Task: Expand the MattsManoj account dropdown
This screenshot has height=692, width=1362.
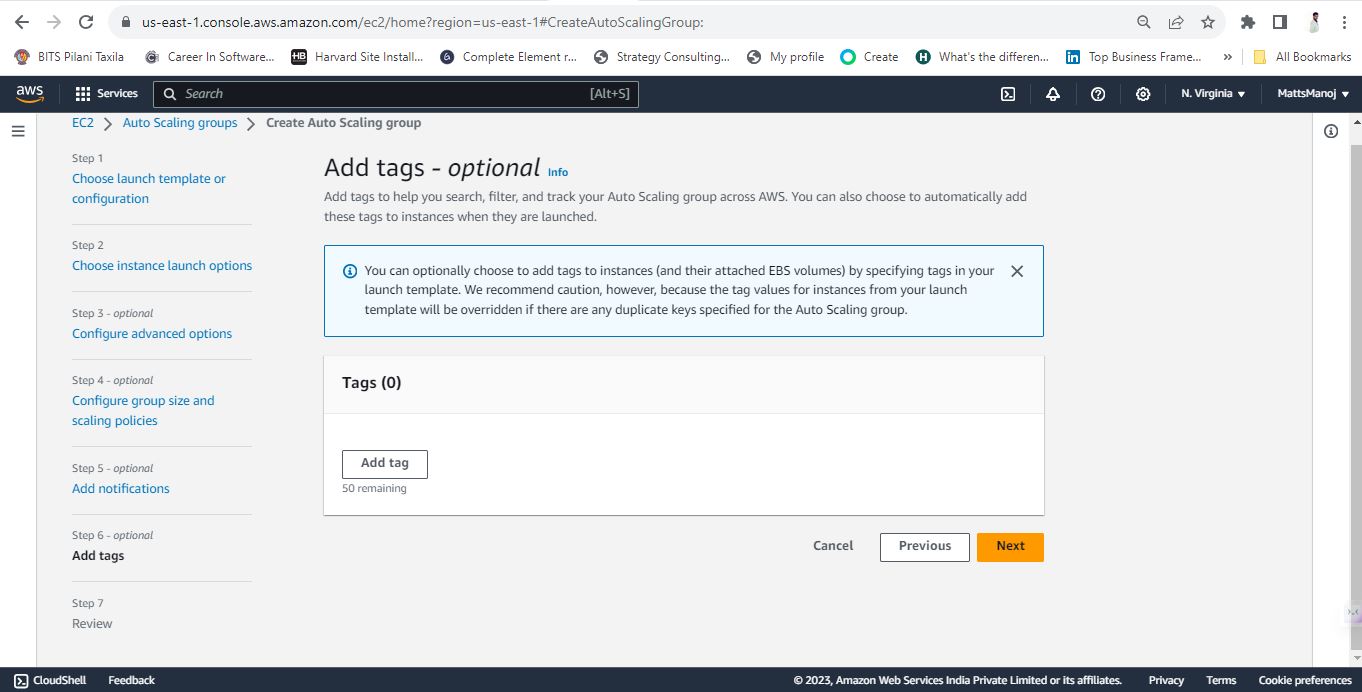Action: [1313, 93]
